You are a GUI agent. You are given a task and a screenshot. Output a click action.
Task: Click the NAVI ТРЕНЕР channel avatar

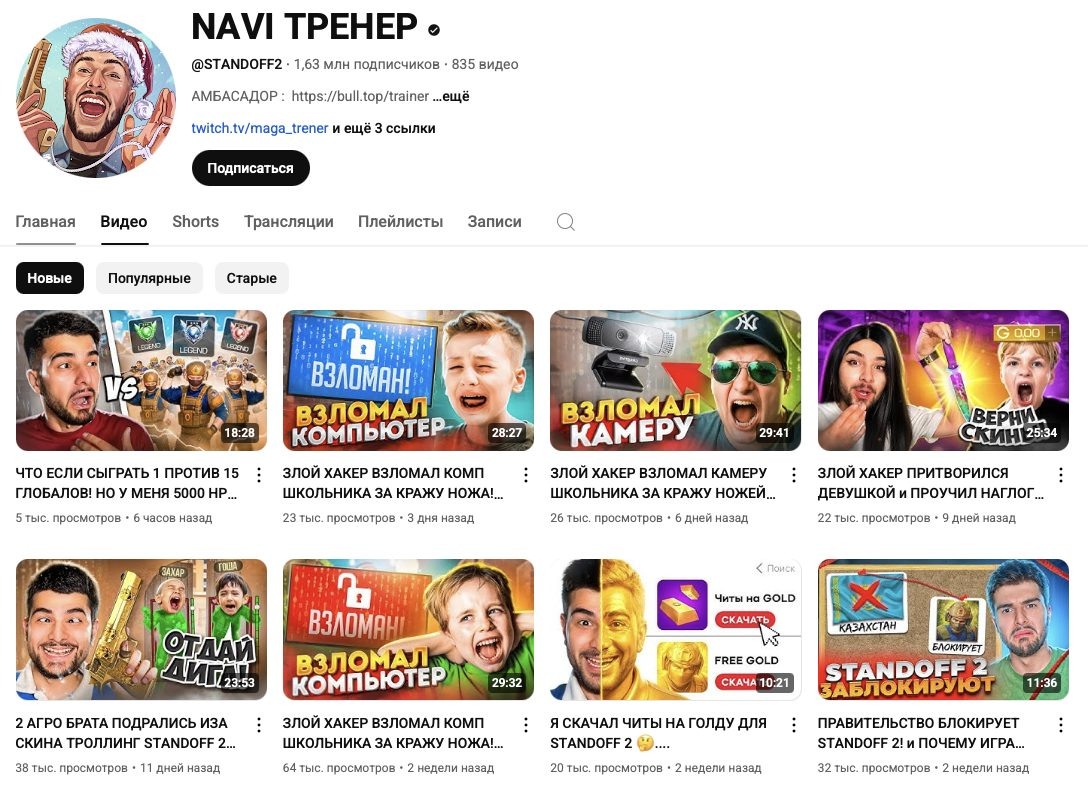(x=96, y=98)
